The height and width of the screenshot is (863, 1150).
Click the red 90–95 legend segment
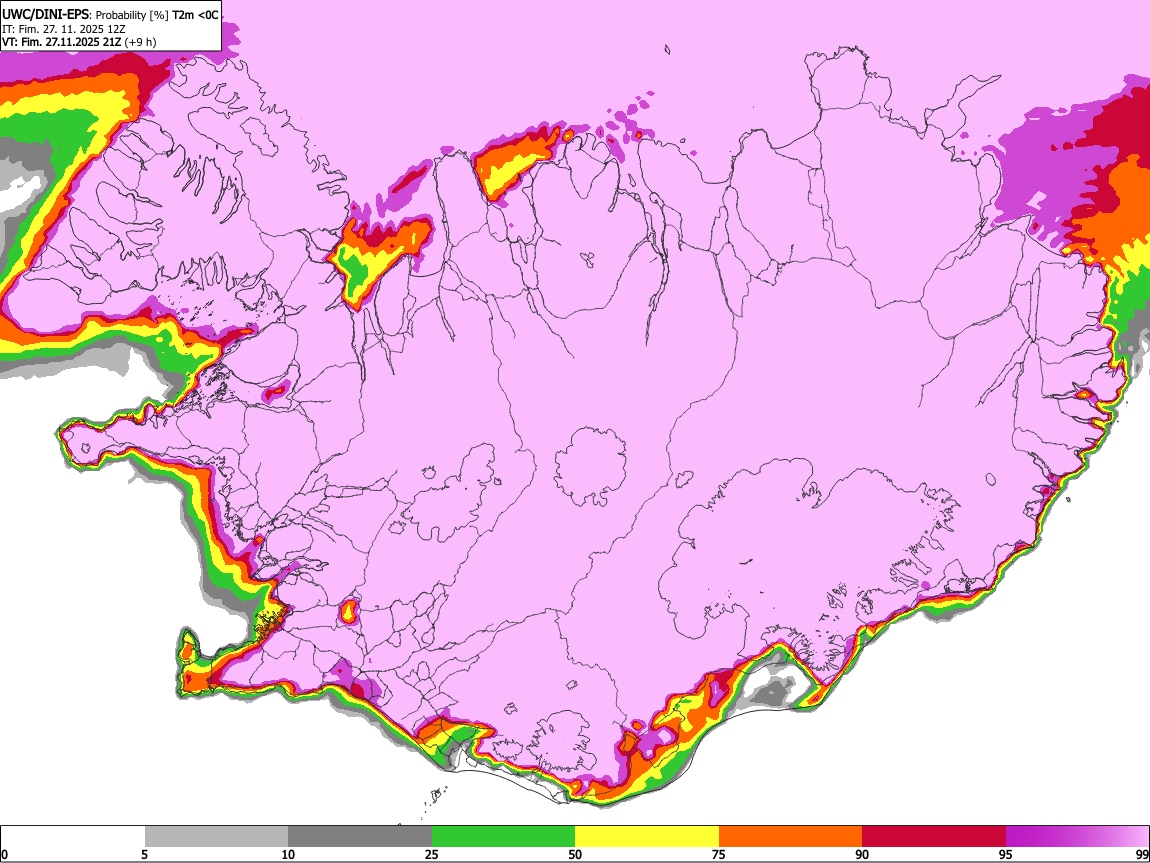(x=934, y=836)
